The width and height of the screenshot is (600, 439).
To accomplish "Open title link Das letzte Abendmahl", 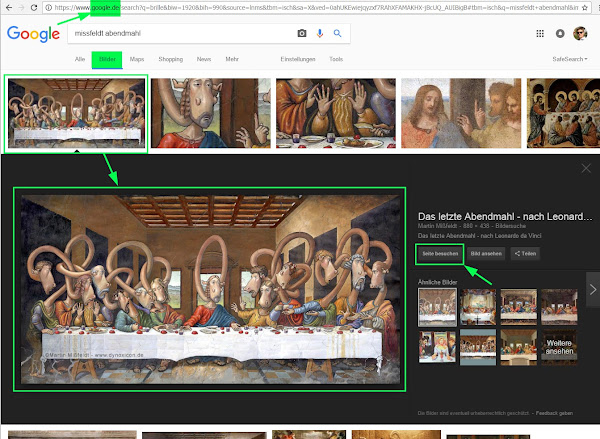I will click(x=505, y=217).
